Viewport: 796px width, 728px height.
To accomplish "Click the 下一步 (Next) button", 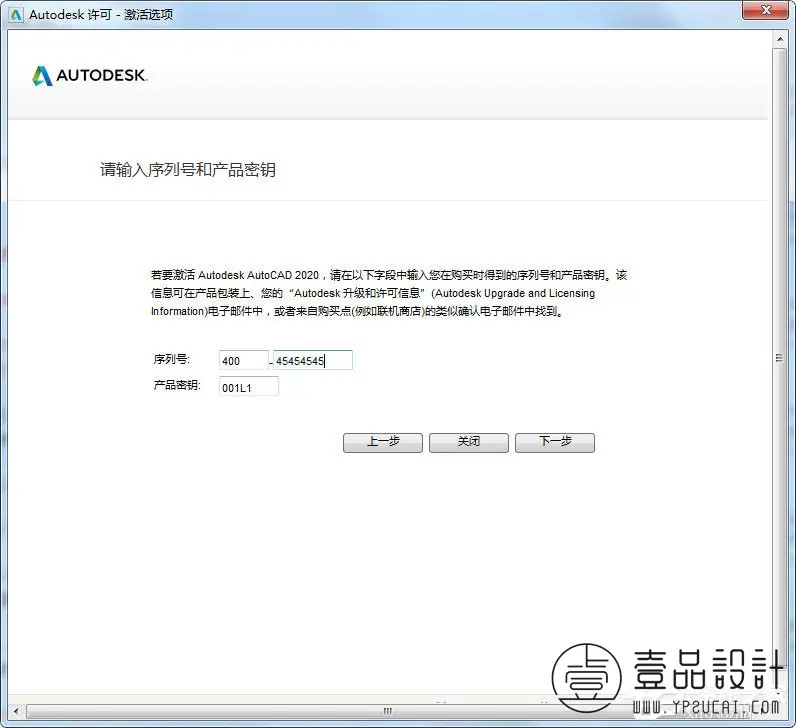I will coord(554,442).
